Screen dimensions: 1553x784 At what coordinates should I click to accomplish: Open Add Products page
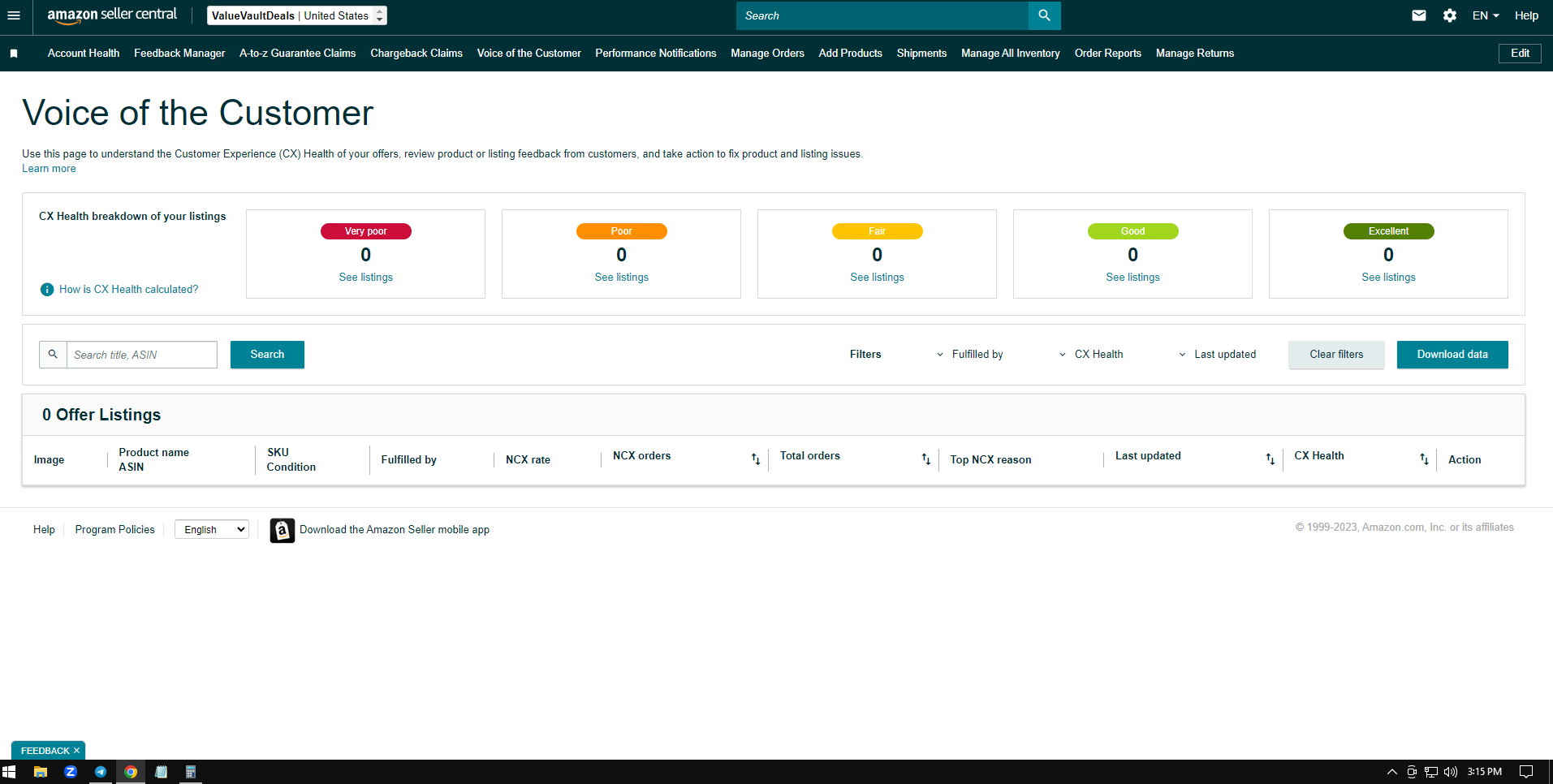coord(851,54)
